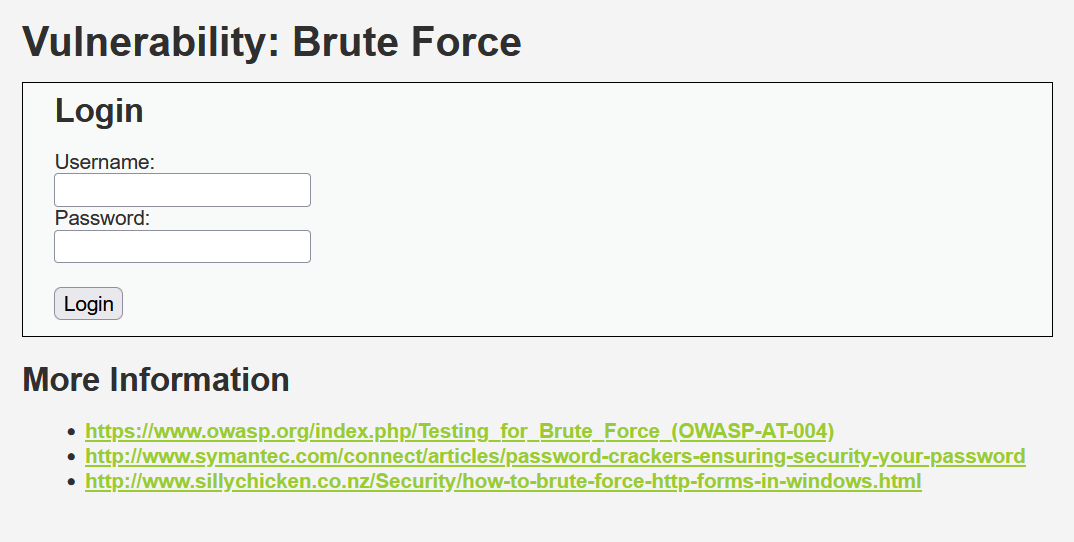Image resolution: width=1074 pixels, height=542 pixels.
Task: Click the "(OWASP-AT-004)" portion of the first link
Action: pyautogui.click(x=752, y=431)
